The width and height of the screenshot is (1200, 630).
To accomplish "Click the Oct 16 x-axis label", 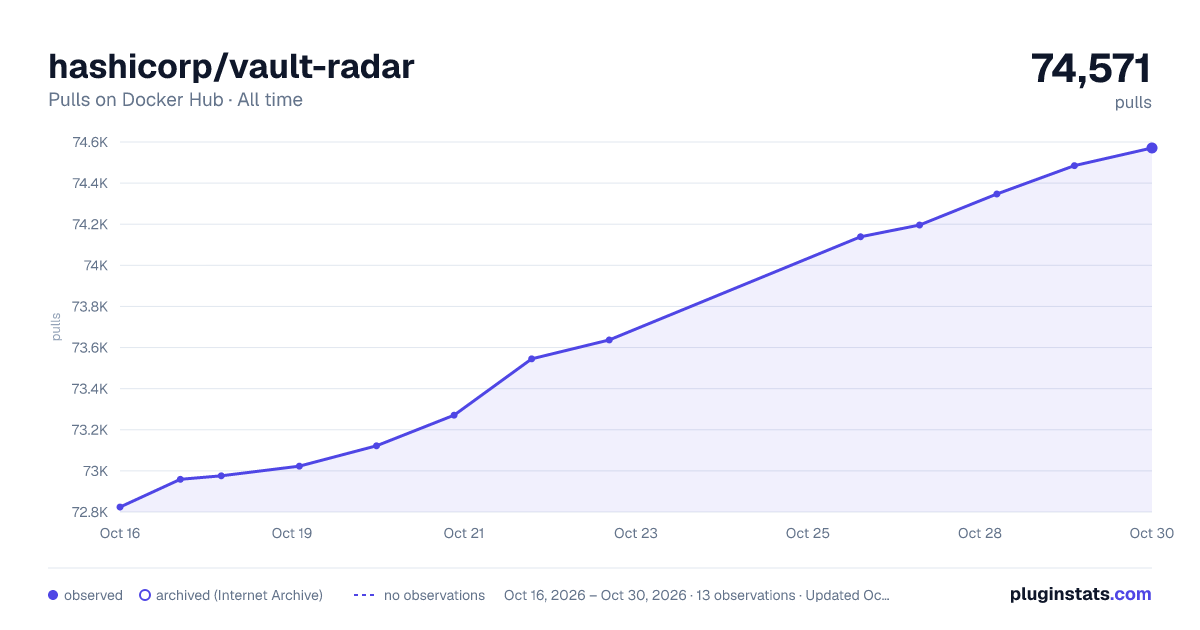I will [x=120, y=533].
